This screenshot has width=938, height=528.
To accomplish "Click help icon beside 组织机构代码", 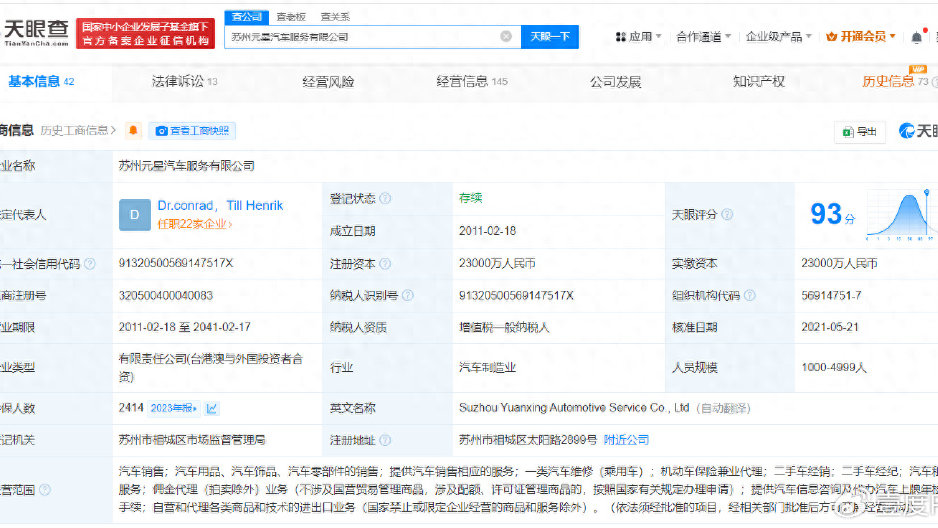I will coord(750,295).
